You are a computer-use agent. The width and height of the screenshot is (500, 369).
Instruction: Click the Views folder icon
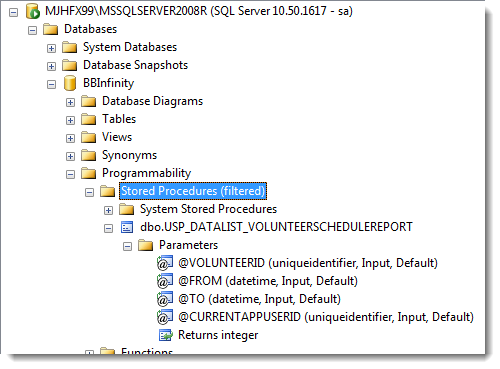pyautogui.click(x=89, y=137)
